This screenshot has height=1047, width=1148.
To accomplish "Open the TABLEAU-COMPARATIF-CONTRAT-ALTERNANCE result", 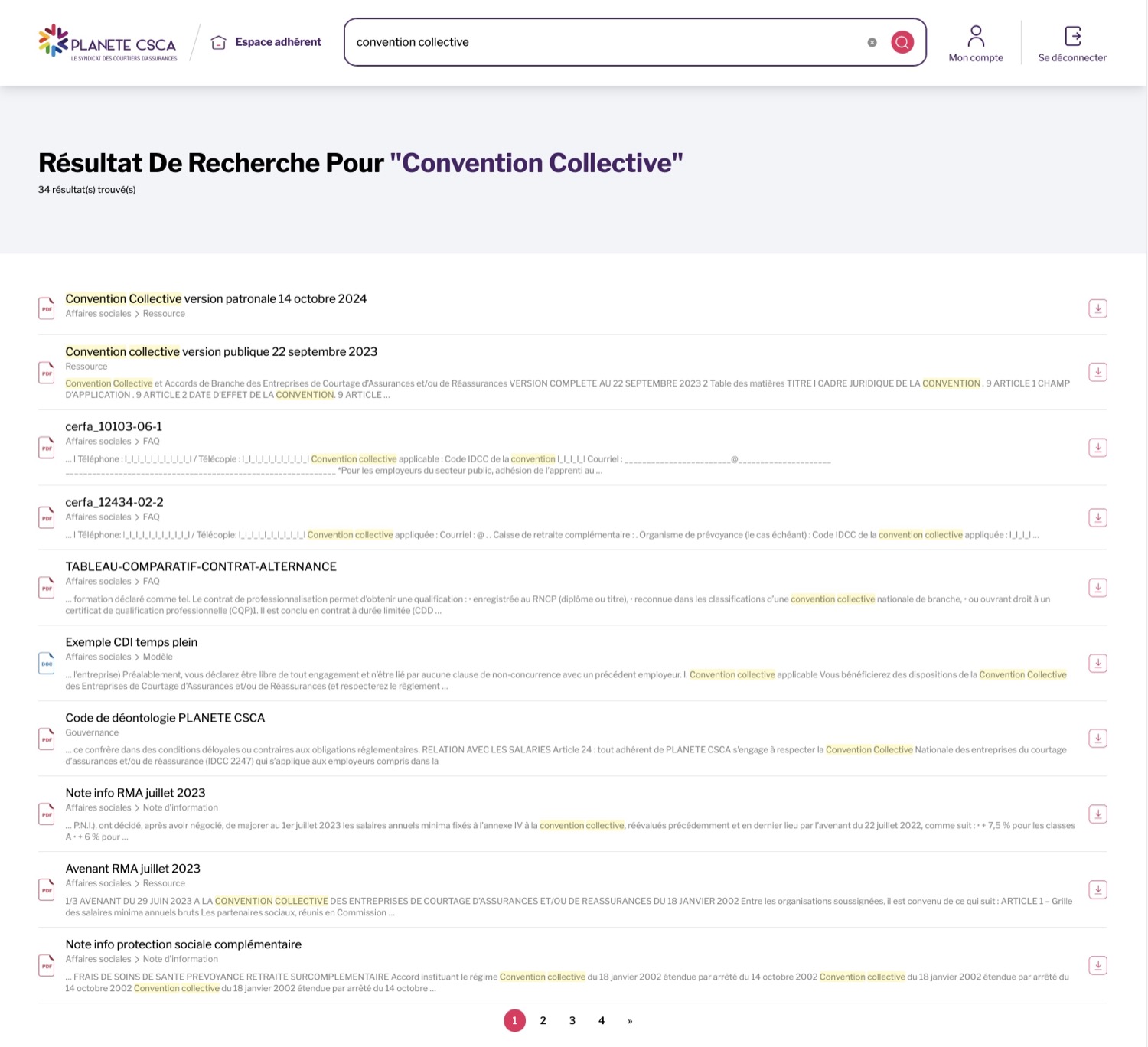I will [201, 566].
